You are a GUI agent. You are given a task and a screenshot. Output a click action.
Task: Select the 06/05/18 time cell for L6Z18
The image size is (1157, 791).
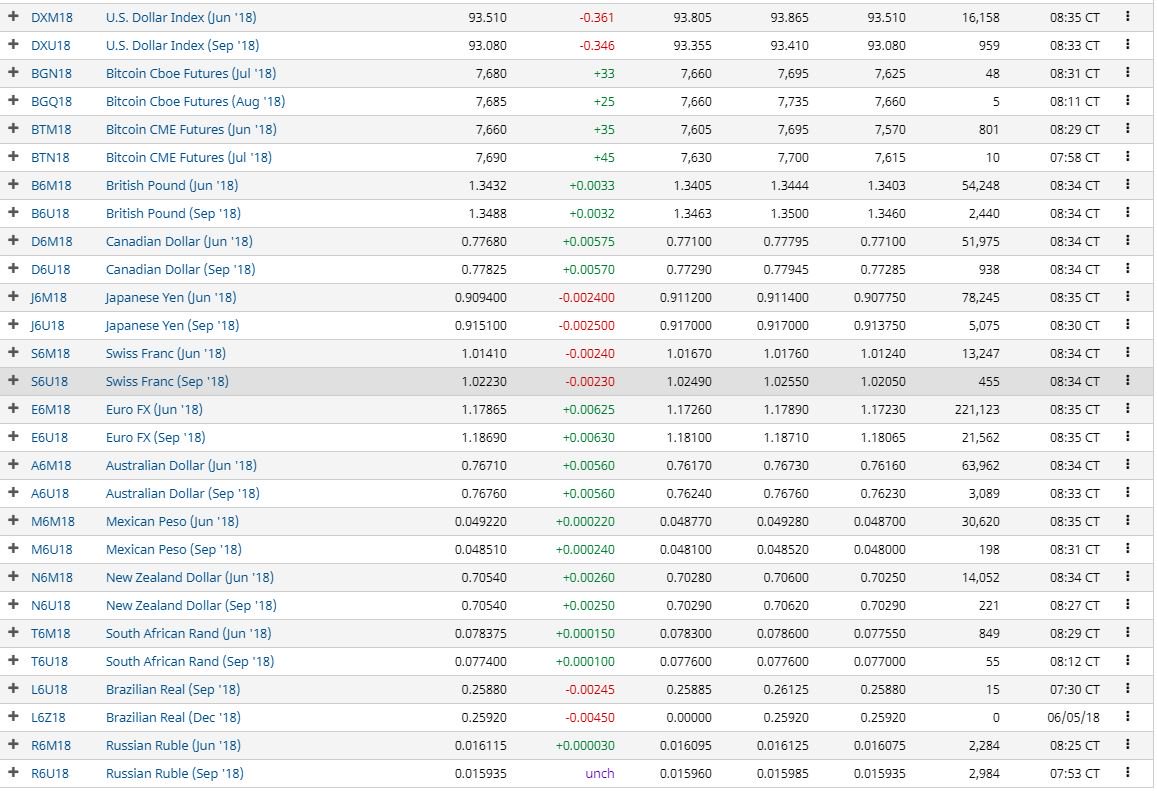click(1073, 717)
